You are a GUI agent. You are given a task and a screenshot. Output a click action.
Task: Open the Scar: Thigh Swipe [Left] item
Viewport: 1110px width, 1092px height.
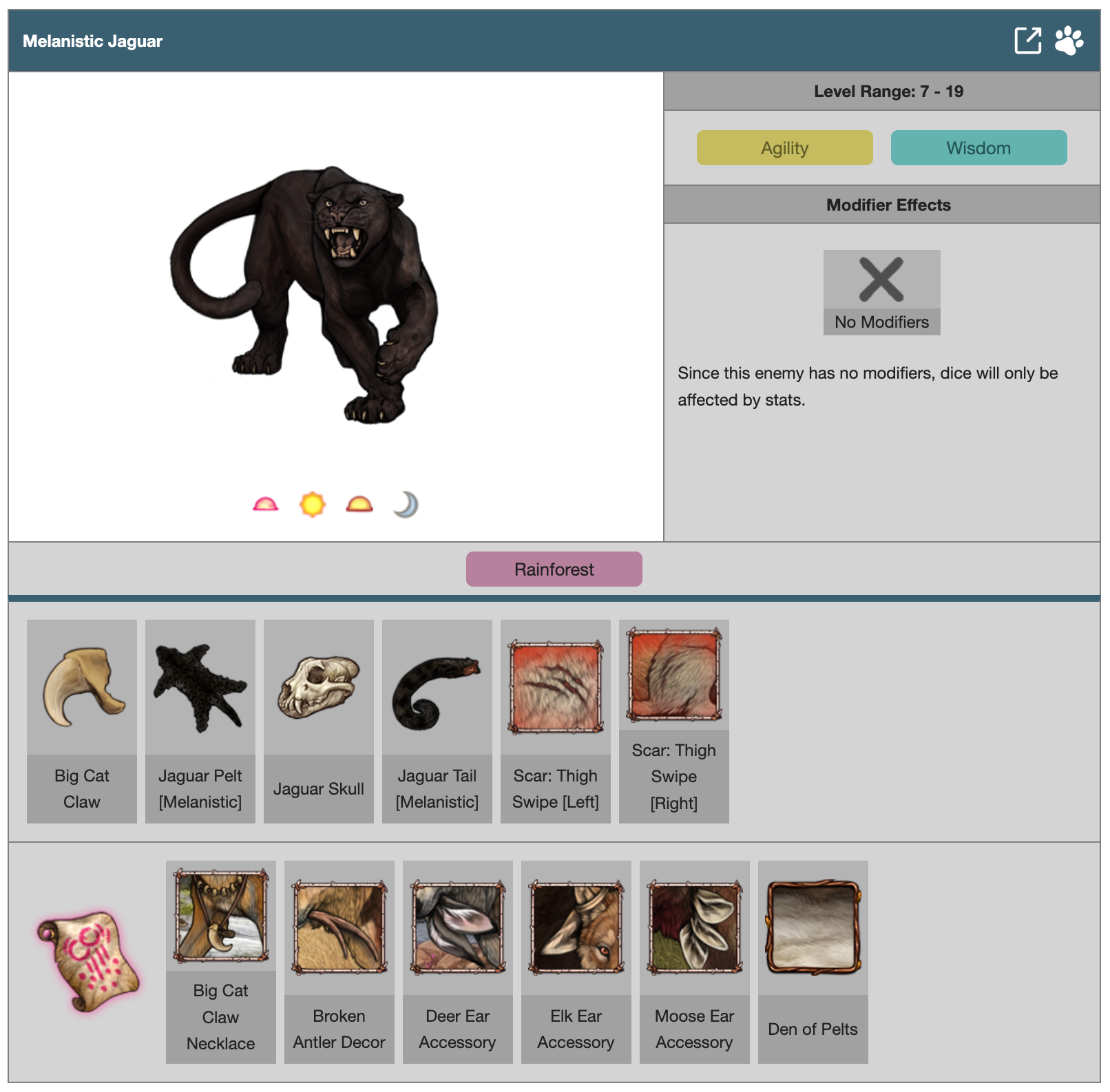pyautogui.click(x=556, y=721)
